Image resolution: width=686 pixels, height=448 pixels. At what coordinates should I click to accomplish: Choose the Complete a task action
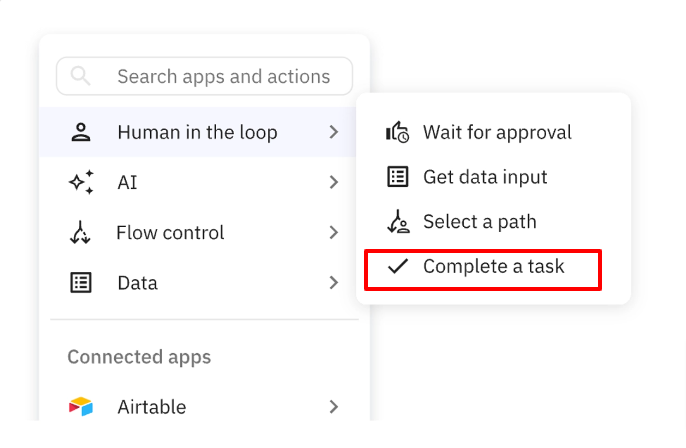pyautogui.click(x=493, y=267)
